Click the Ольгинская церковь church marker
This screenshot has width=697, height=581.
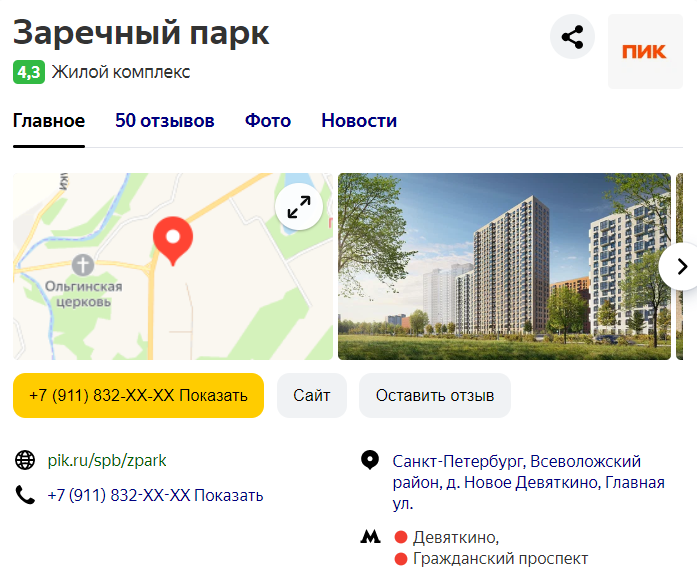click(83, 265)
